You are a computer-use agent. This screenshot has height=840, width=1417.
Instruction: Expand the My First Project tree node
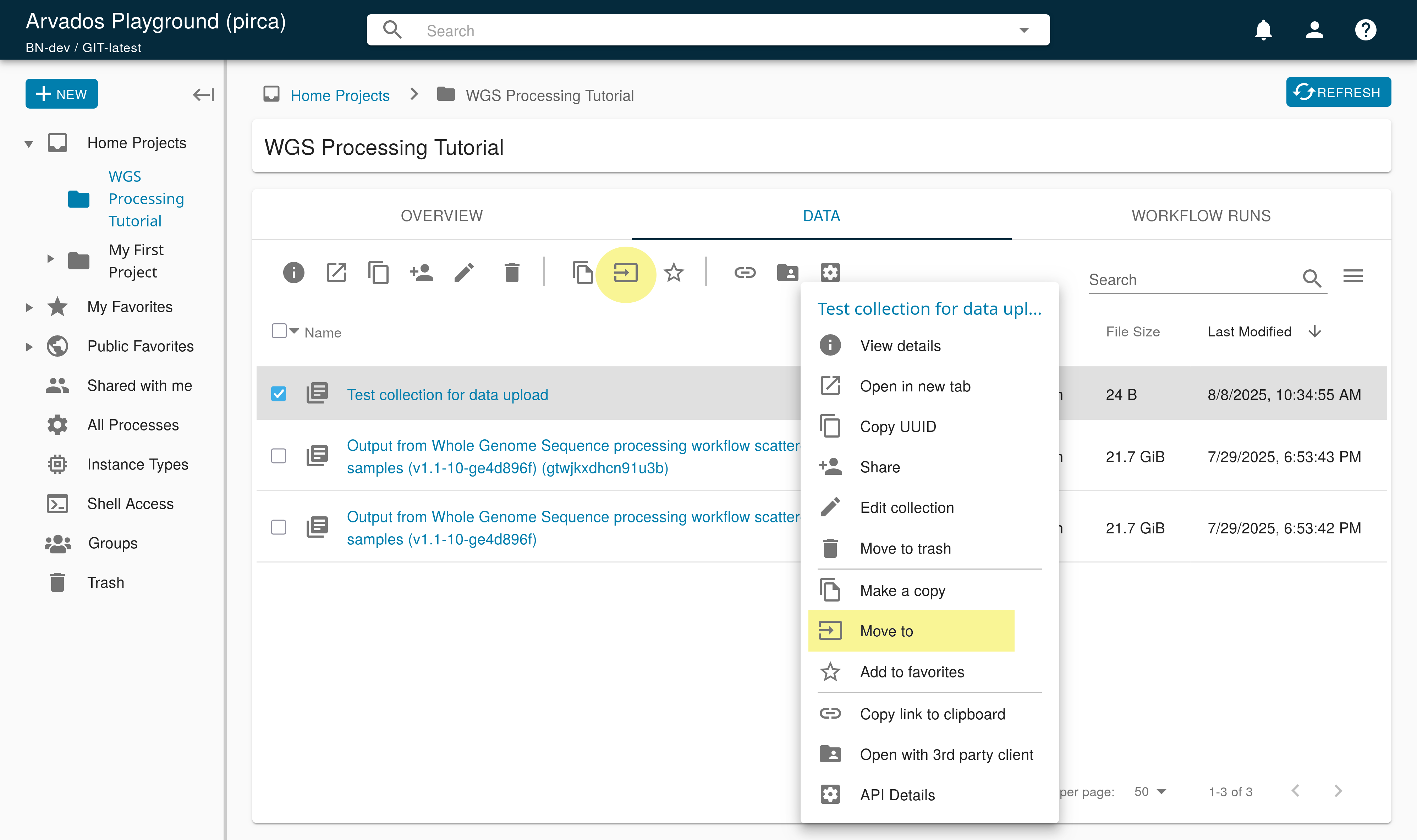click(x=50, y=259)
